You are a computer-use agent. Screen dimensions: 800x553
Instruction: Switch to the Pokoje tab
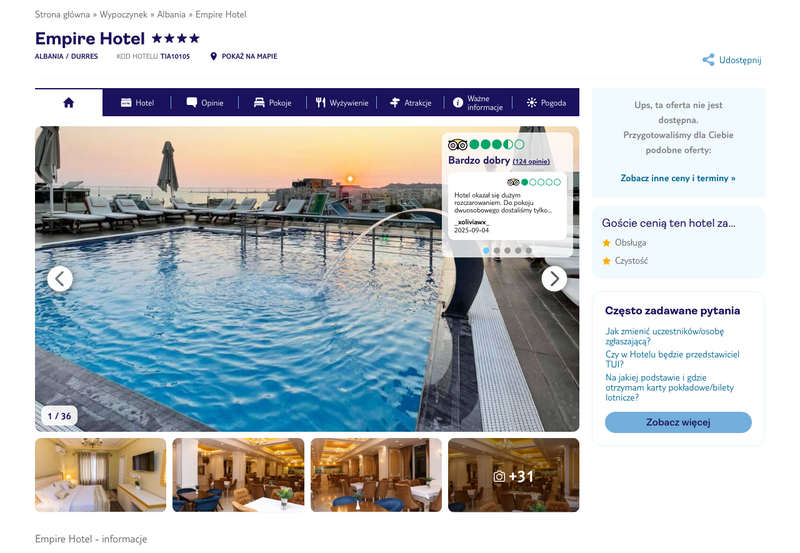tap(272, 103)
